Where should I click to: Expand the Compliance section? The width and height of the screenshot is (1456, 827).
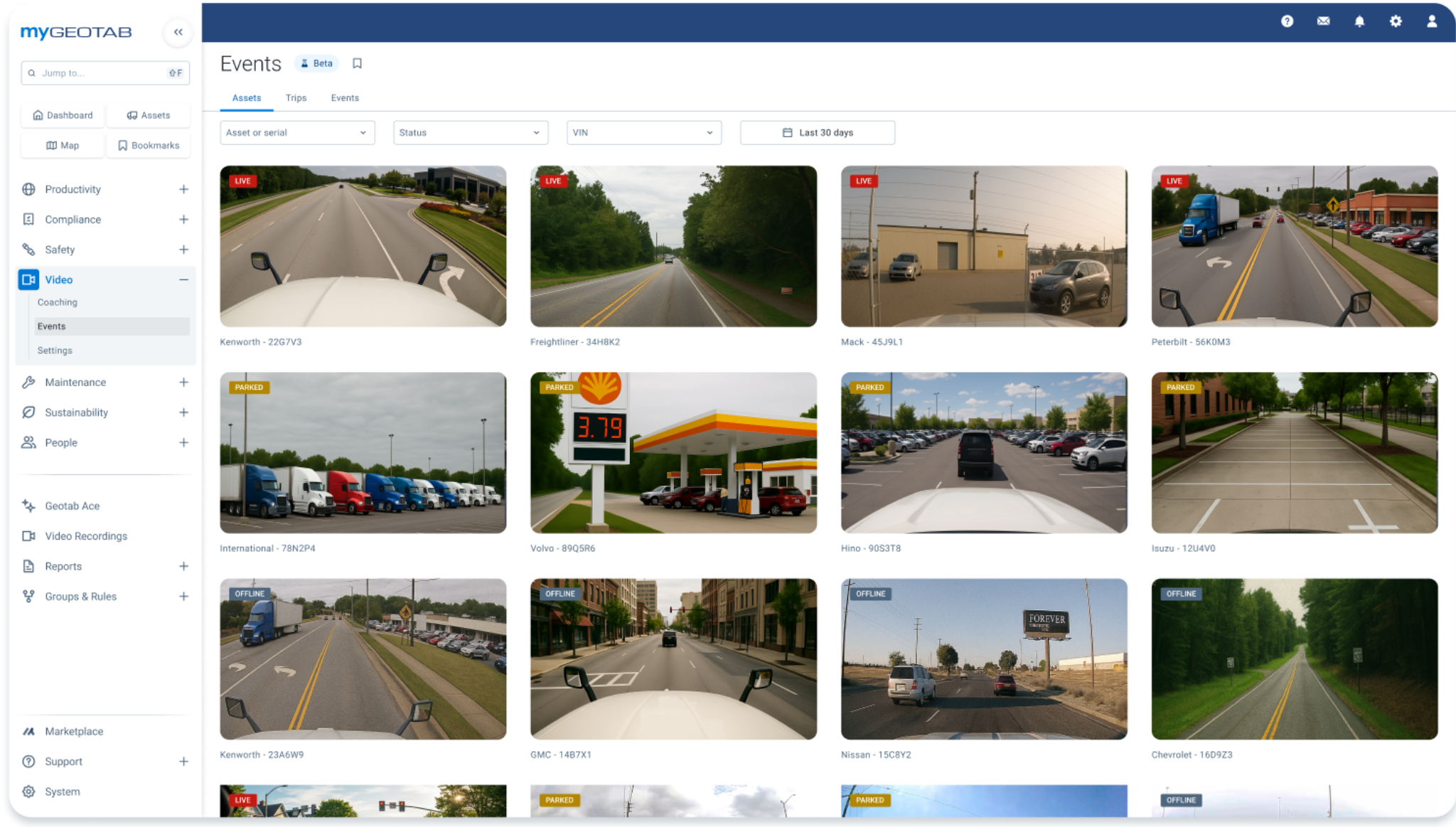pyautogui.click(x=183, y=219)
